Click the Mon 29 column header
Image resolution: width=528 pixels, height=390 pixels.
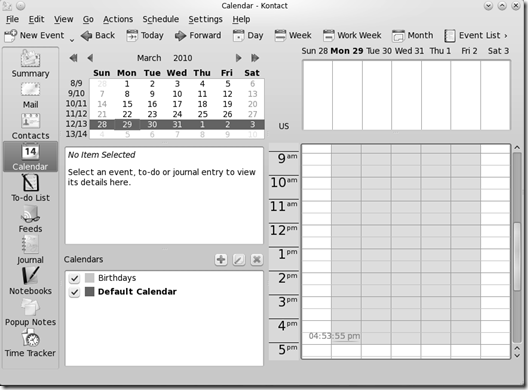[347, 51]
